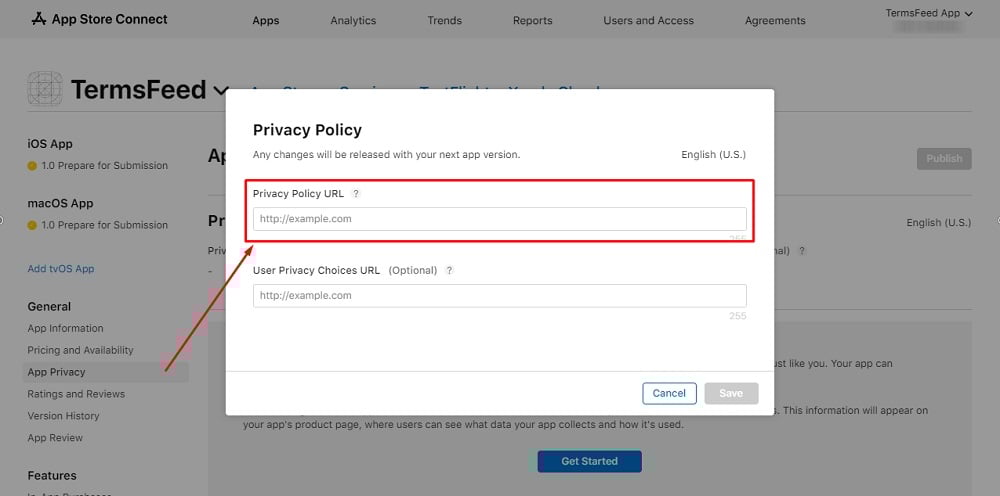The height and width of the screenshot is (496, 1000).
Task: Click the TermsFeed app icon thumbnail
Action: (x=45, y=89)
